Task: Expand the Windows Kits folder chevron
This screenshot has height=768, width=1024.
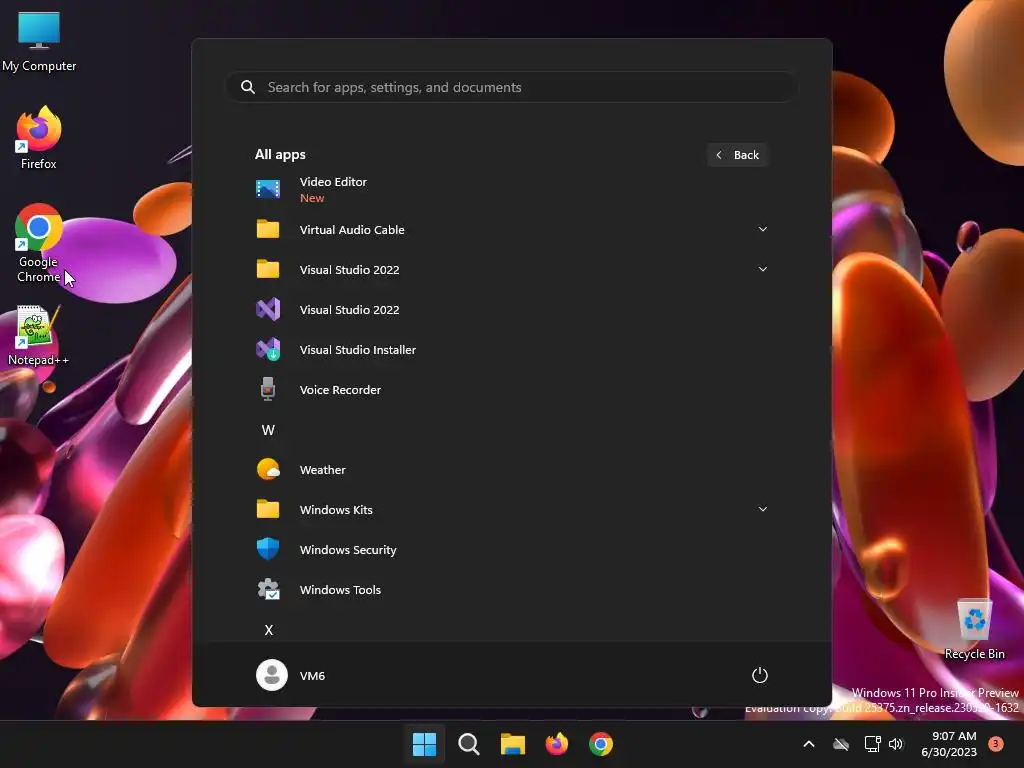Action: click(762, 509)
